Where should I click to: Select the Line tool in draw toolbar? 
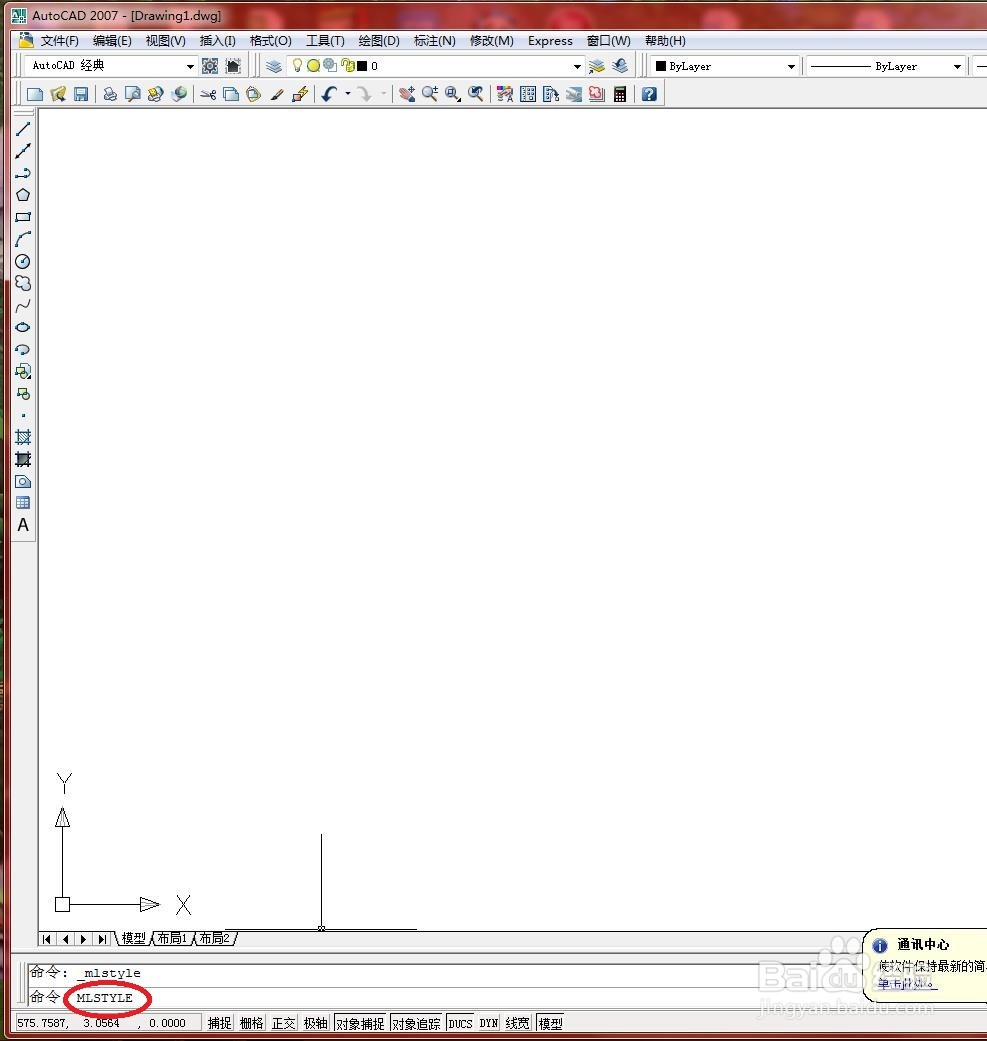(x=23, y=129)
